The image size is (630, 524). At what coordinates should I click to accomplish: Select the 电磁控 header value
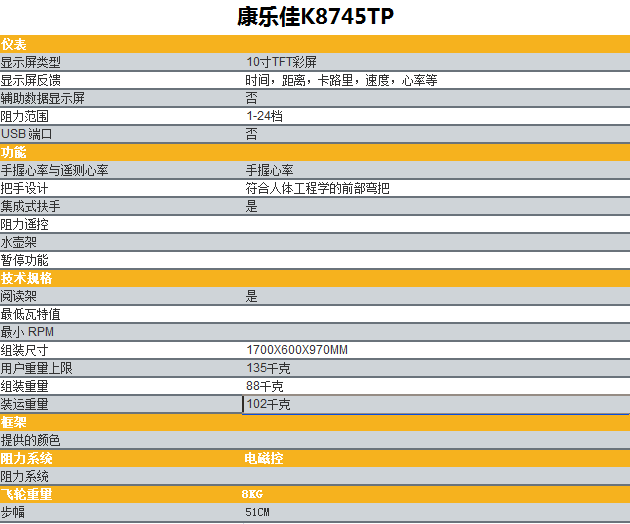(x=264, y=458)
